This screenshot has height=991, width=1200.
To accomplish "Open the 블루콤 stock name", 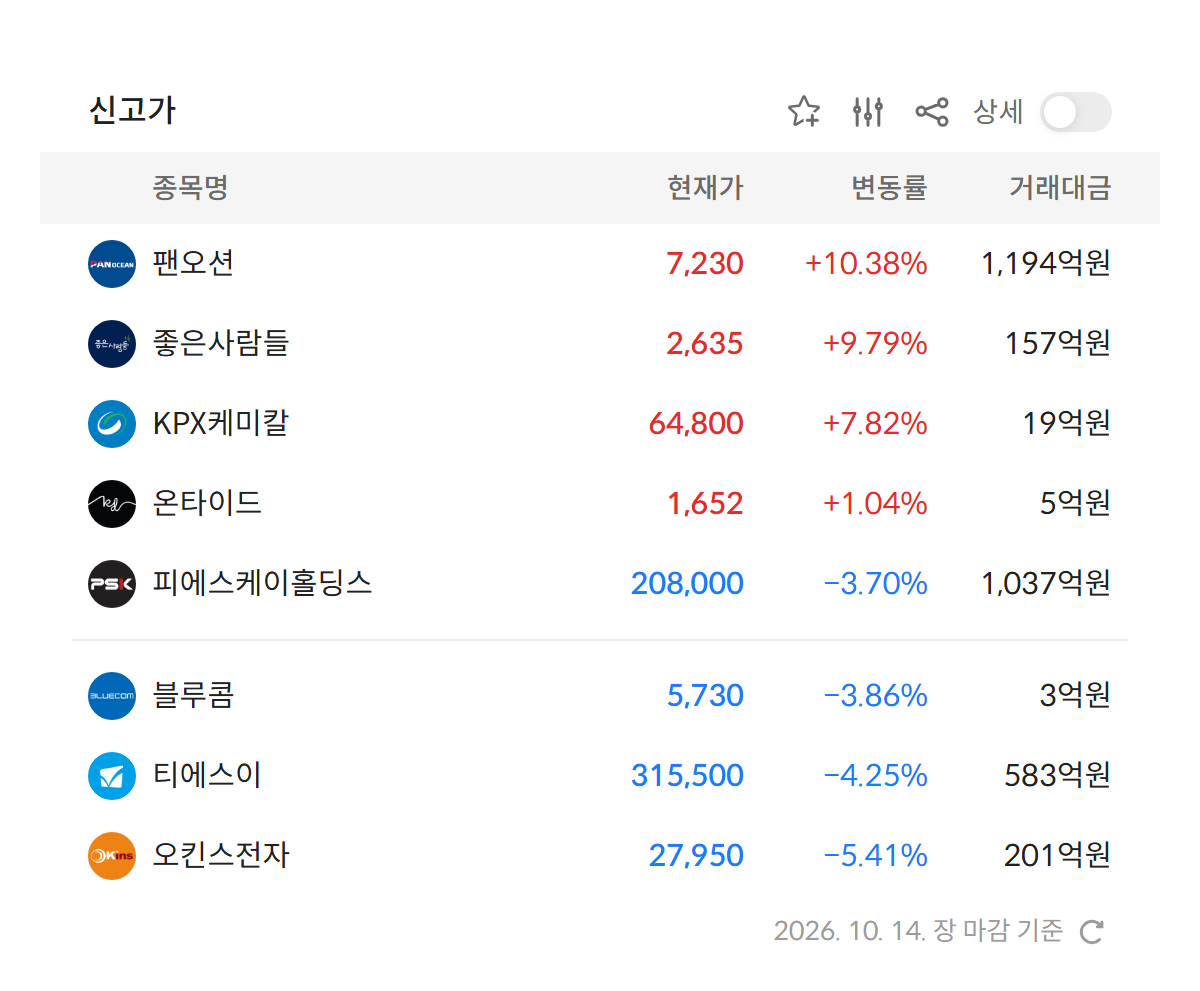I will (x=193, y=696).
